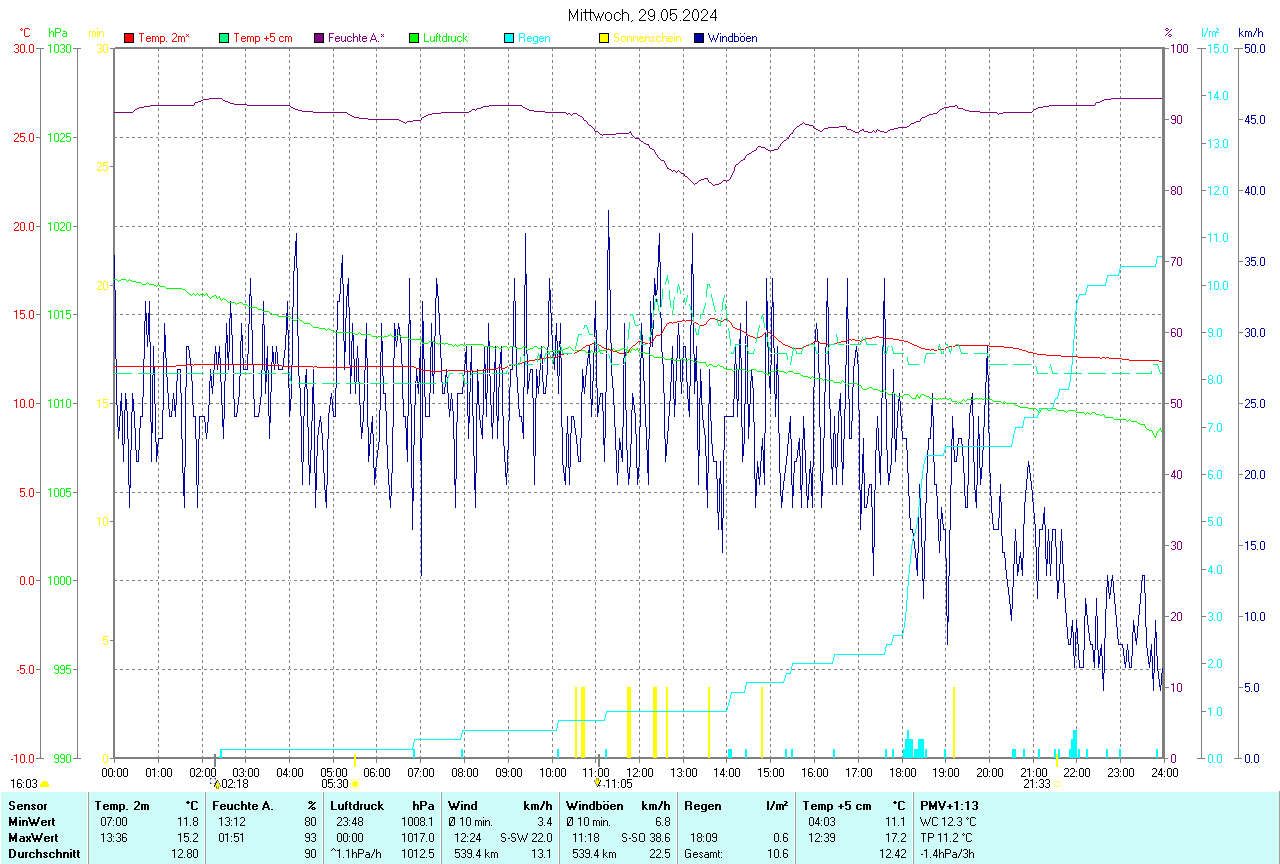Image resolution: width=1280 pixels, height=864 pixels.
Task: Click the Sonnenschein legend label
Action: tap(647, 38)
